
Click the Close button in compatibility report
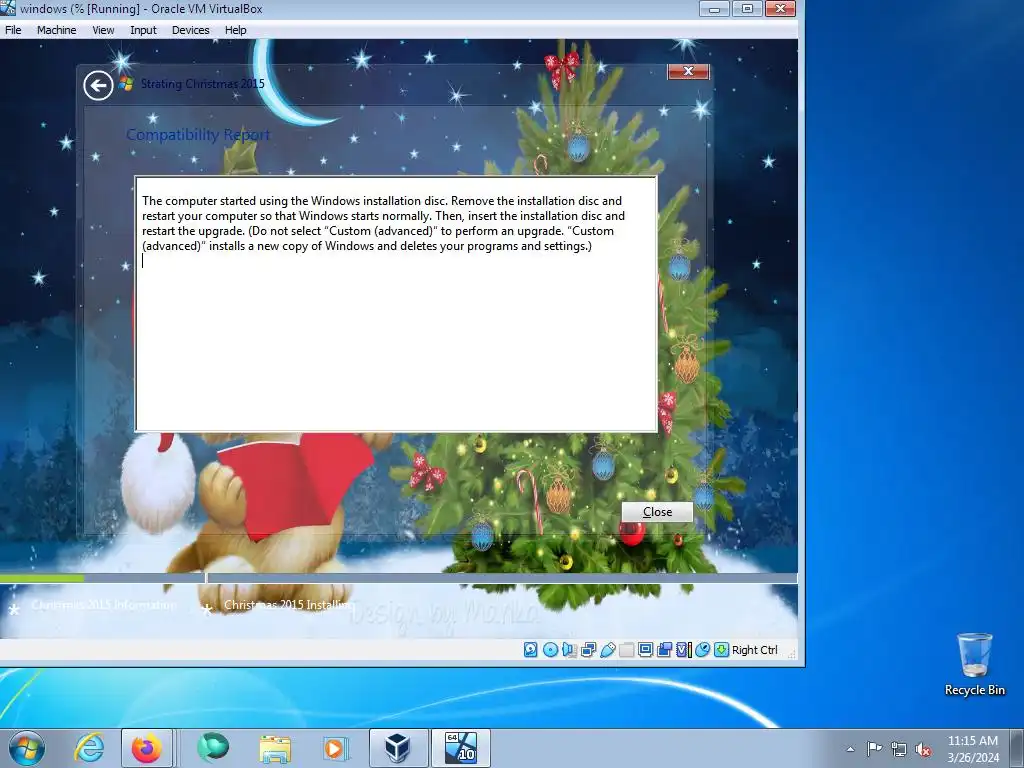click(x=657, y=512)
